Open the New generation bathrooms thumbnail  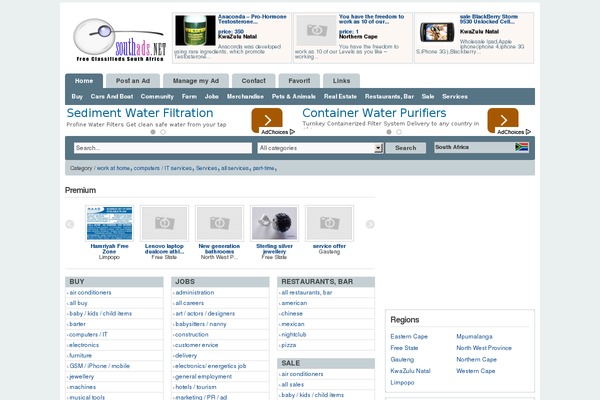(x=219, y=223)
